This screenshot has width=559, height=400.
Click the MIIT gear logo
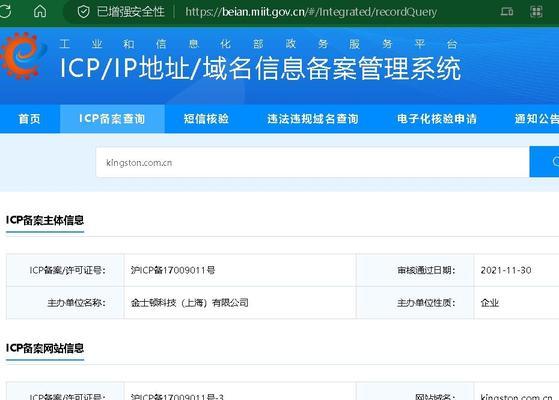pos(23,56)
